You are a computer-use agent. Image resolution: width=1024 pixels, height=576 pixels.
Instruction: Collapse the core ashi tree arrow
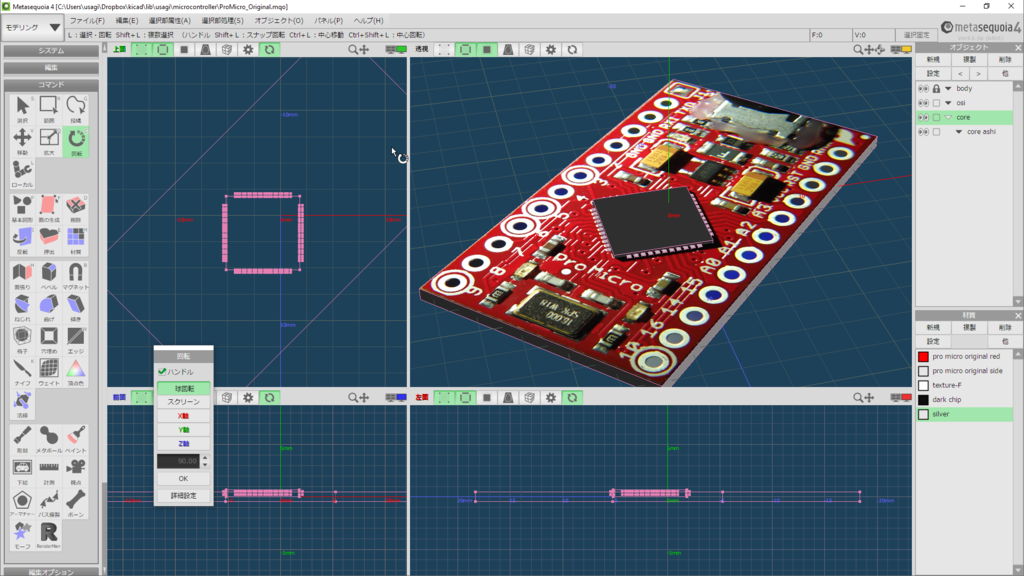959,132
